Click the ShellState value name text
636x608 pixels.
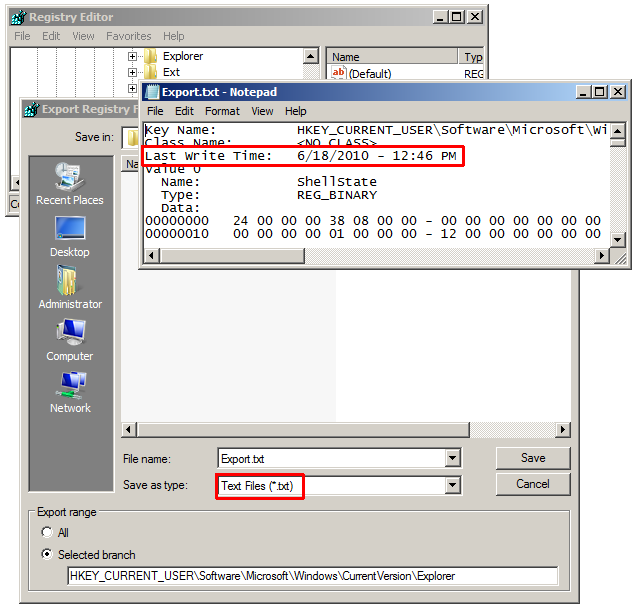pos(337,182)
